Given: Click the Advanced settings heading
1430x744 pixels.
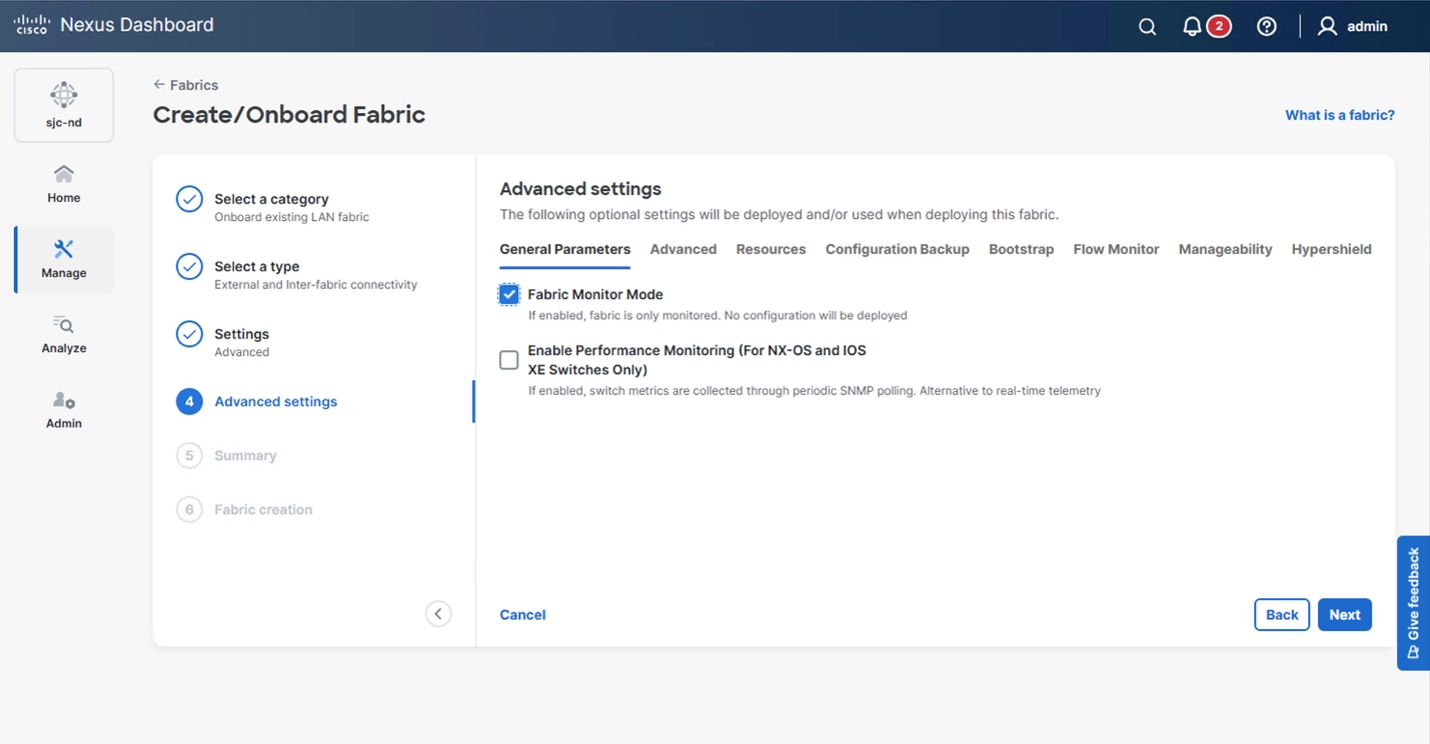Looking at the screenshot, I should pos(580,189).
